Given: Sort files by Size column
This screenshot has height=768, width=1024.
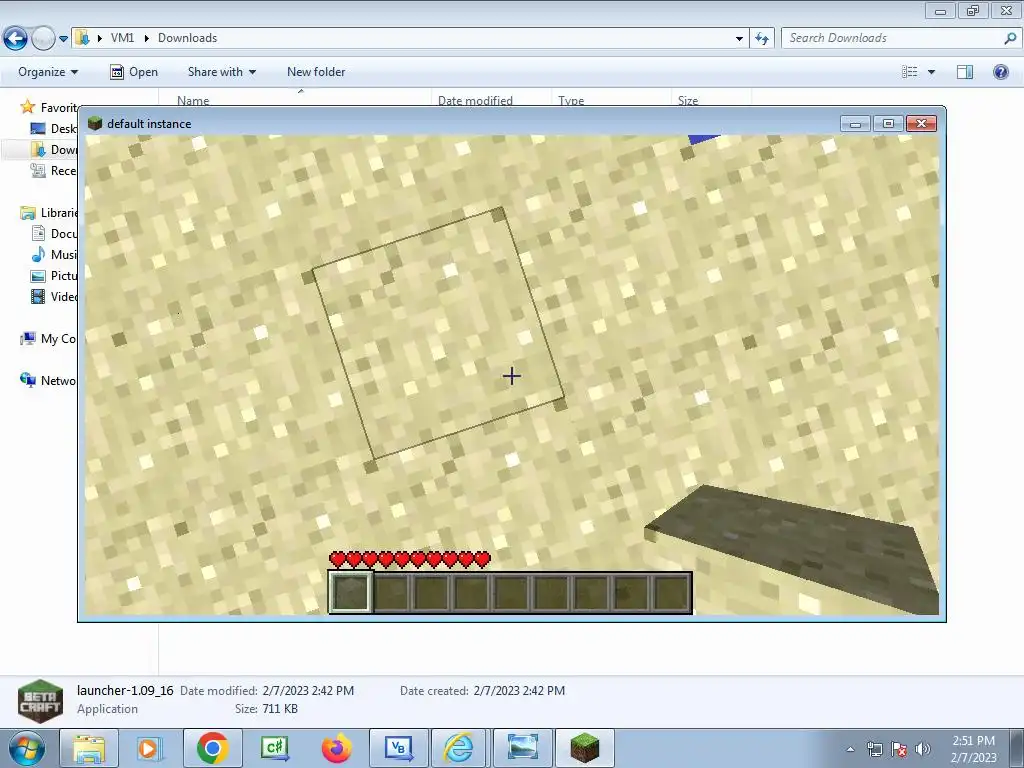Looking at the screenshot, I should click(688, 100).
